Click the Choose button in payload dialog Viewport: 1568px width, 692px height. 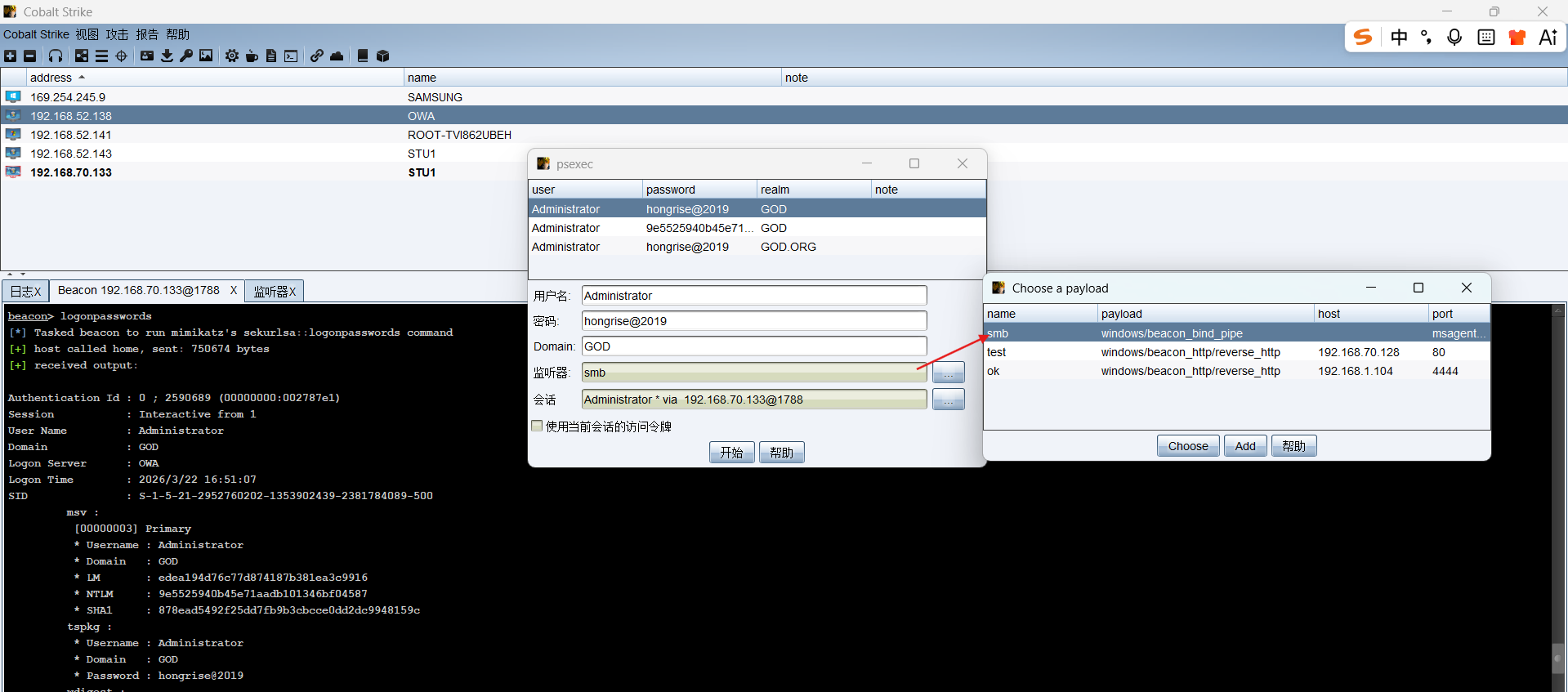[x=1188, y=446]
